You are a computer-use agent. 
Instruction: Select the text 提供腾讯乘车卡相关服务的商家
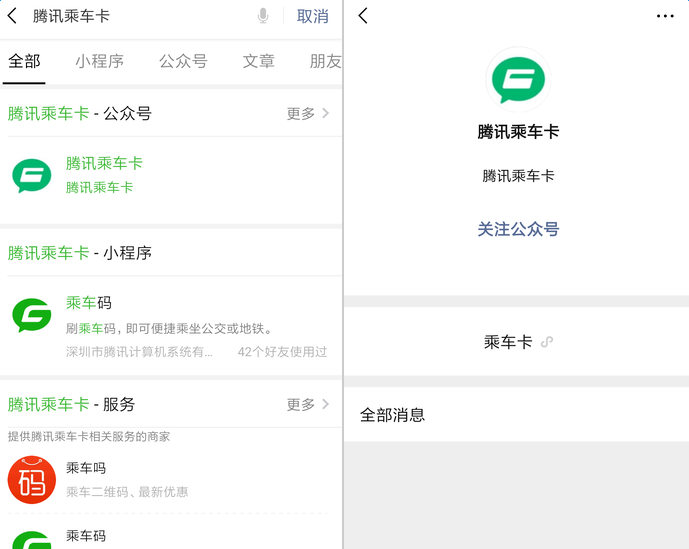tap(89, 436)
